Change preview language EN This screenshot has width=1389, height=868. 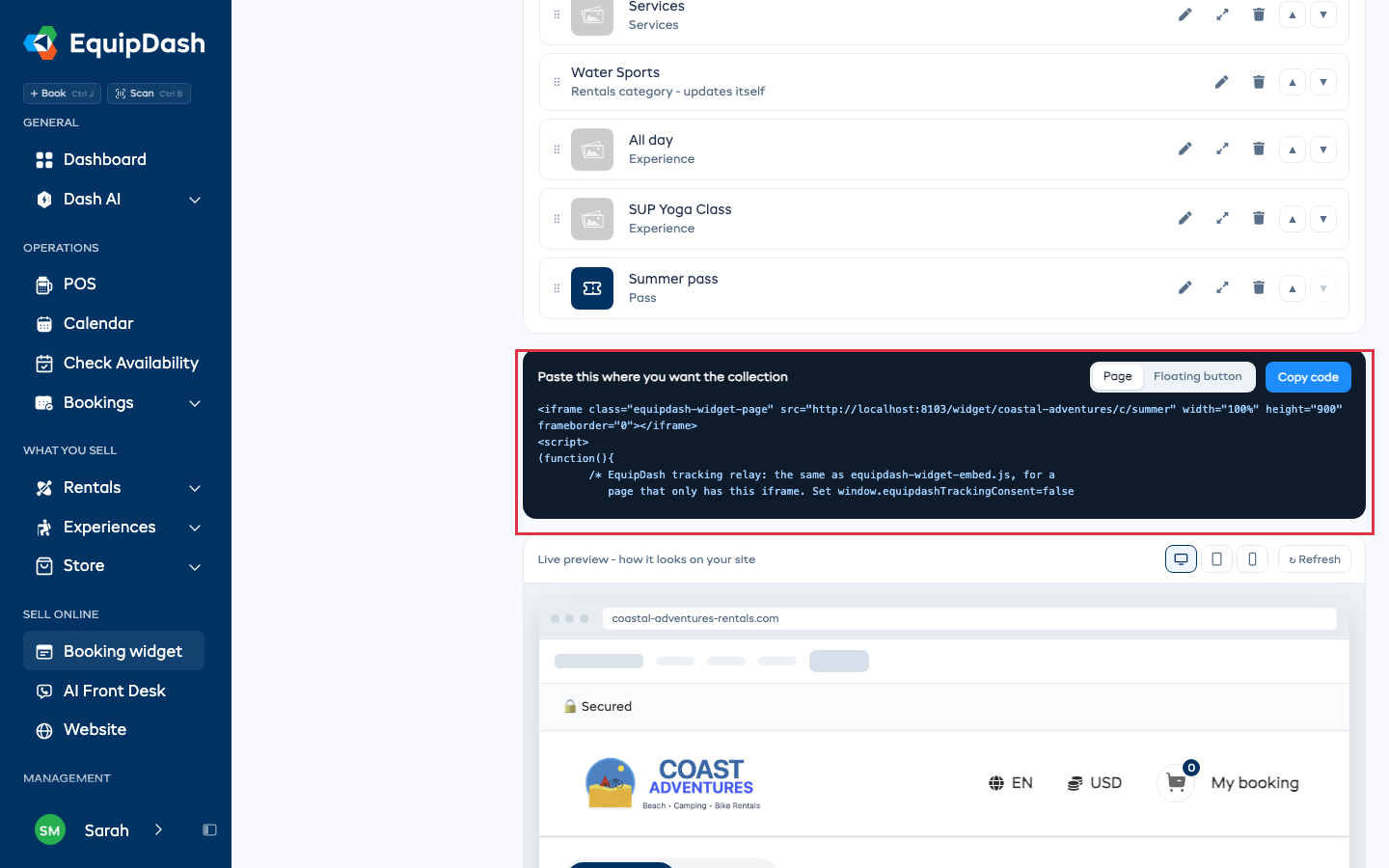[1011, 783]
